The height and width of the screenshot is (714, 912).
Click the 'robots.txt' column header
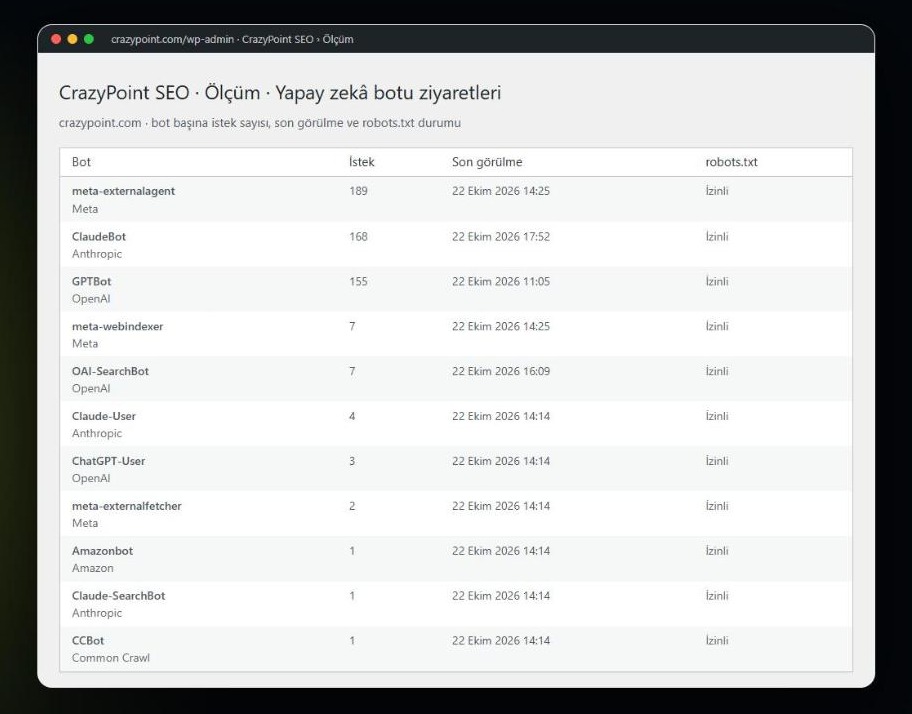(731, 162)
